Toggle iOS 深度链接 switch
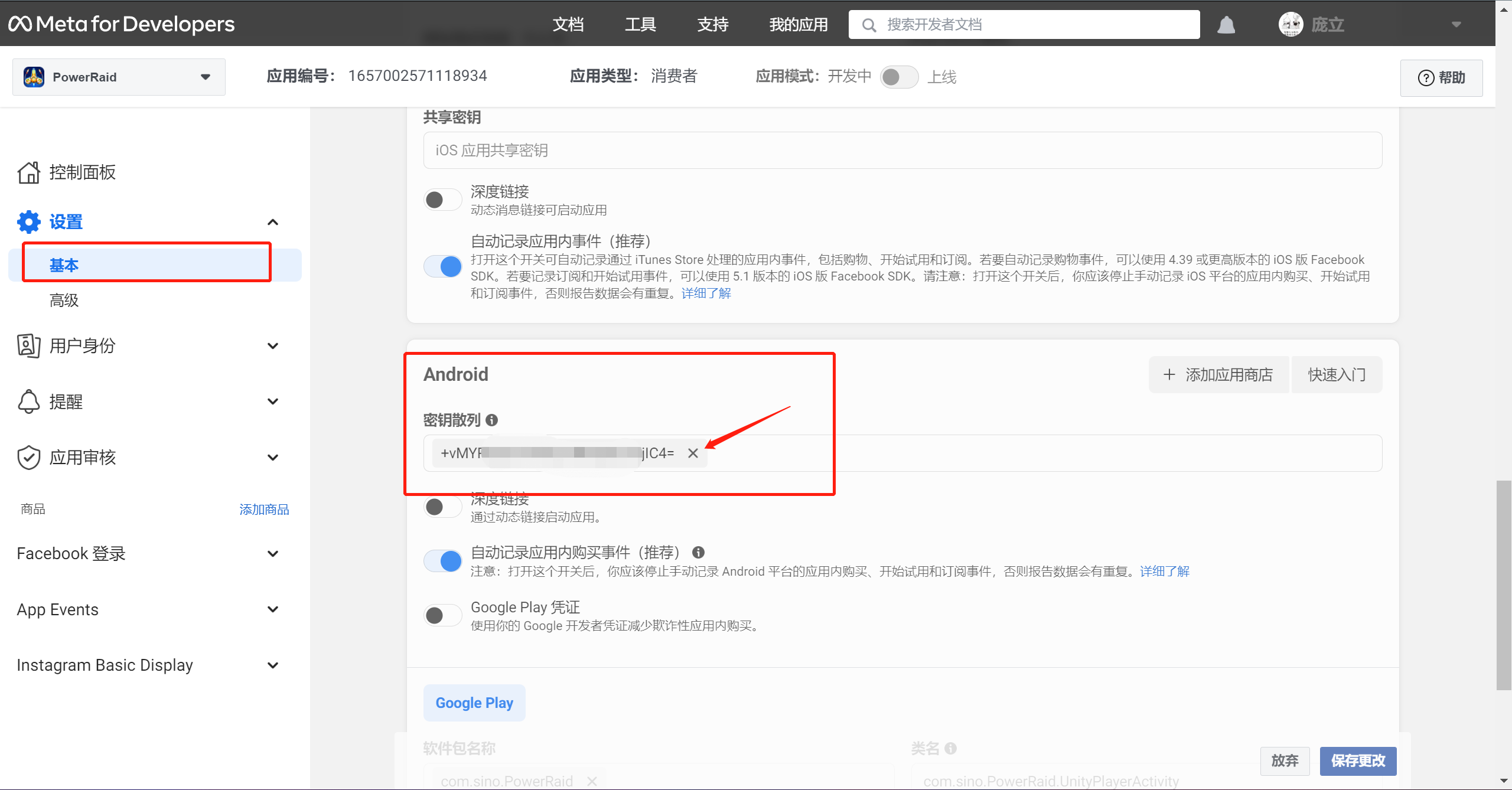The height and width of the screenshot is (790, 1512). click(442, 200)
